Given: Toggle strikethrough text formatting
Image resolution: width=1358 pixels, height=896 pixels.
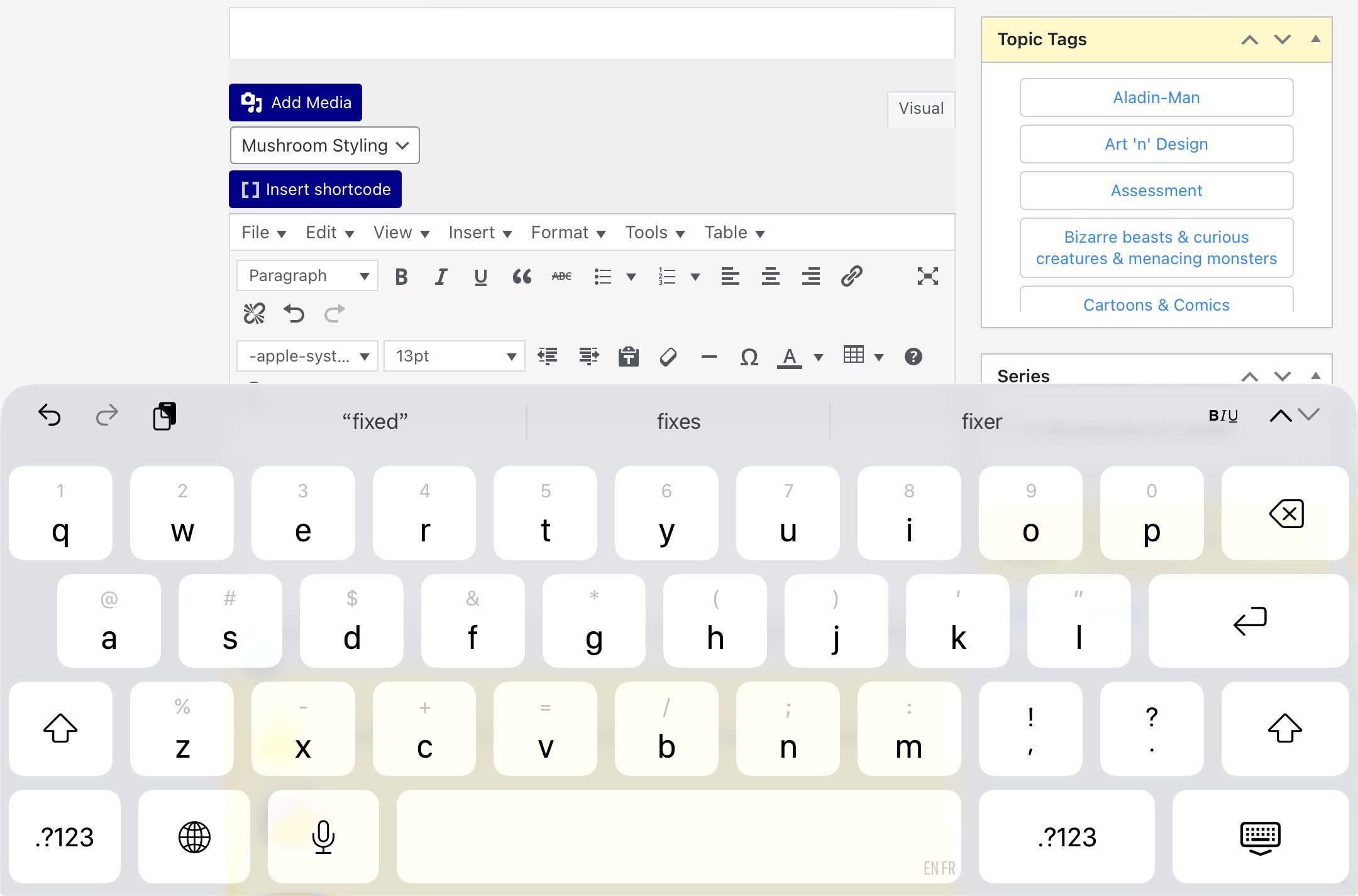Looking at the screenshot, I should coord(561,277).
